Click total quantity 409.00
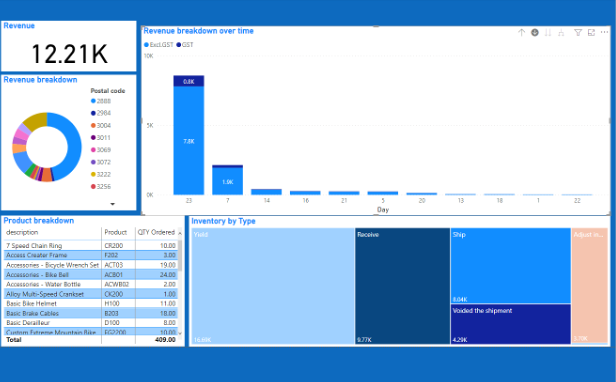Viewport: 616px width, 382px height. (x=165, y=340)
